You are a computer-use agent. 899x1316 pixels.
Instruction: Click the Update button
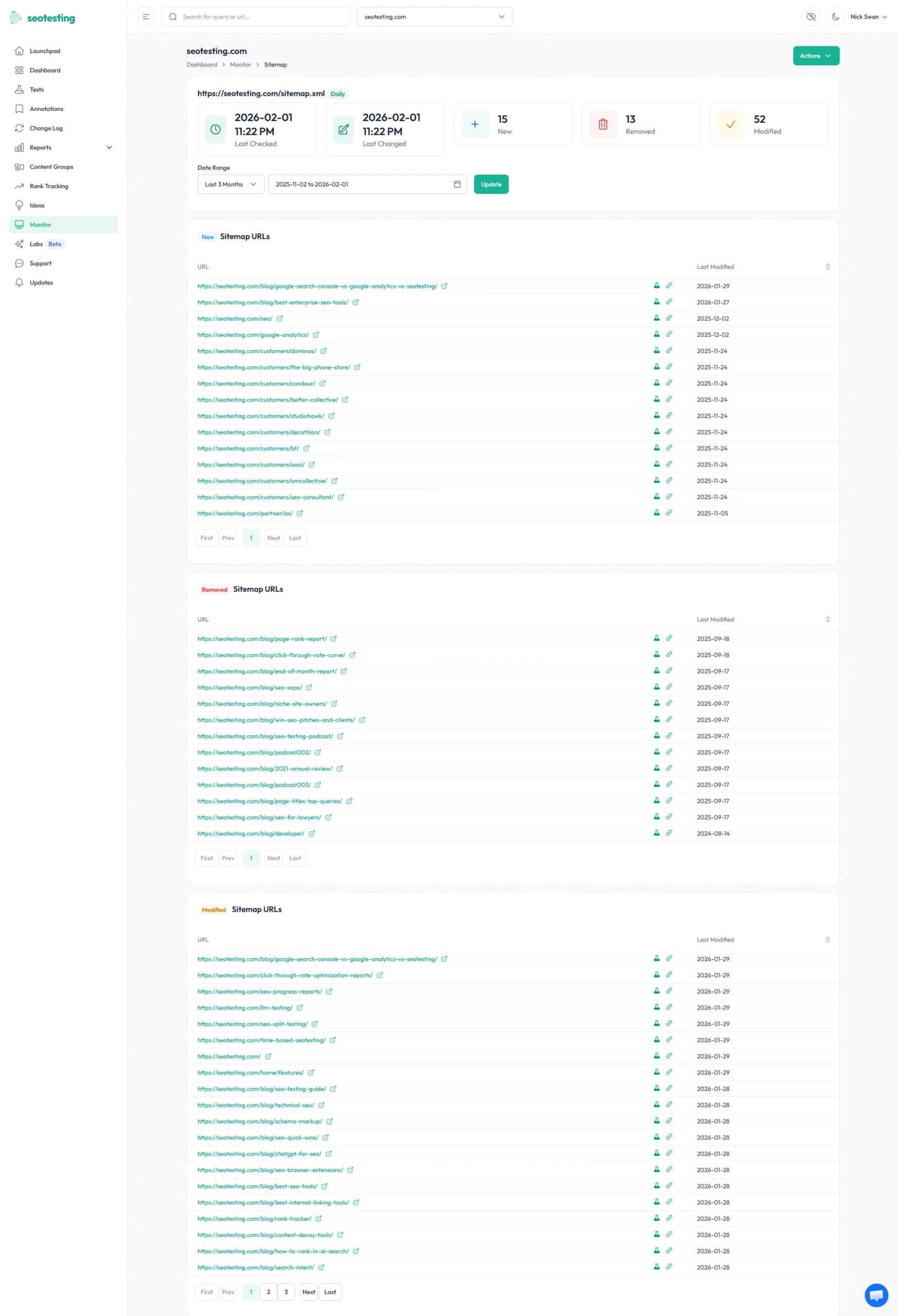point(491,184)
